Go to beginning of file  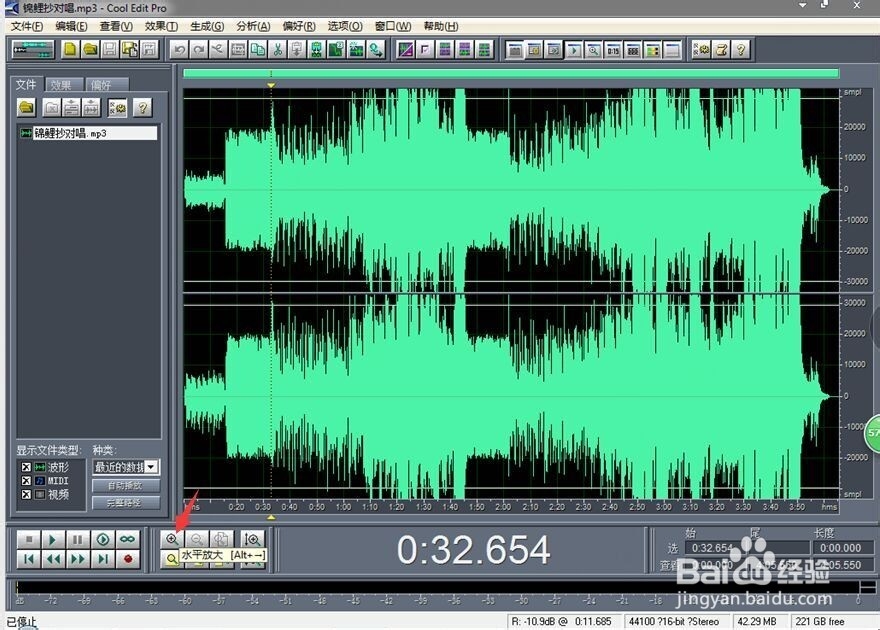point(29,559)
